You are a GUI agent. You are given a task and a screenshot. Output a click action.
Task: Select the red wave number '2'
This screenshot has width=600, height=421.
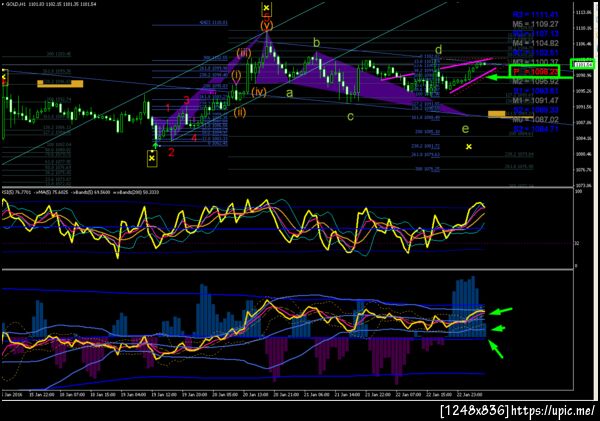[171, 152]
